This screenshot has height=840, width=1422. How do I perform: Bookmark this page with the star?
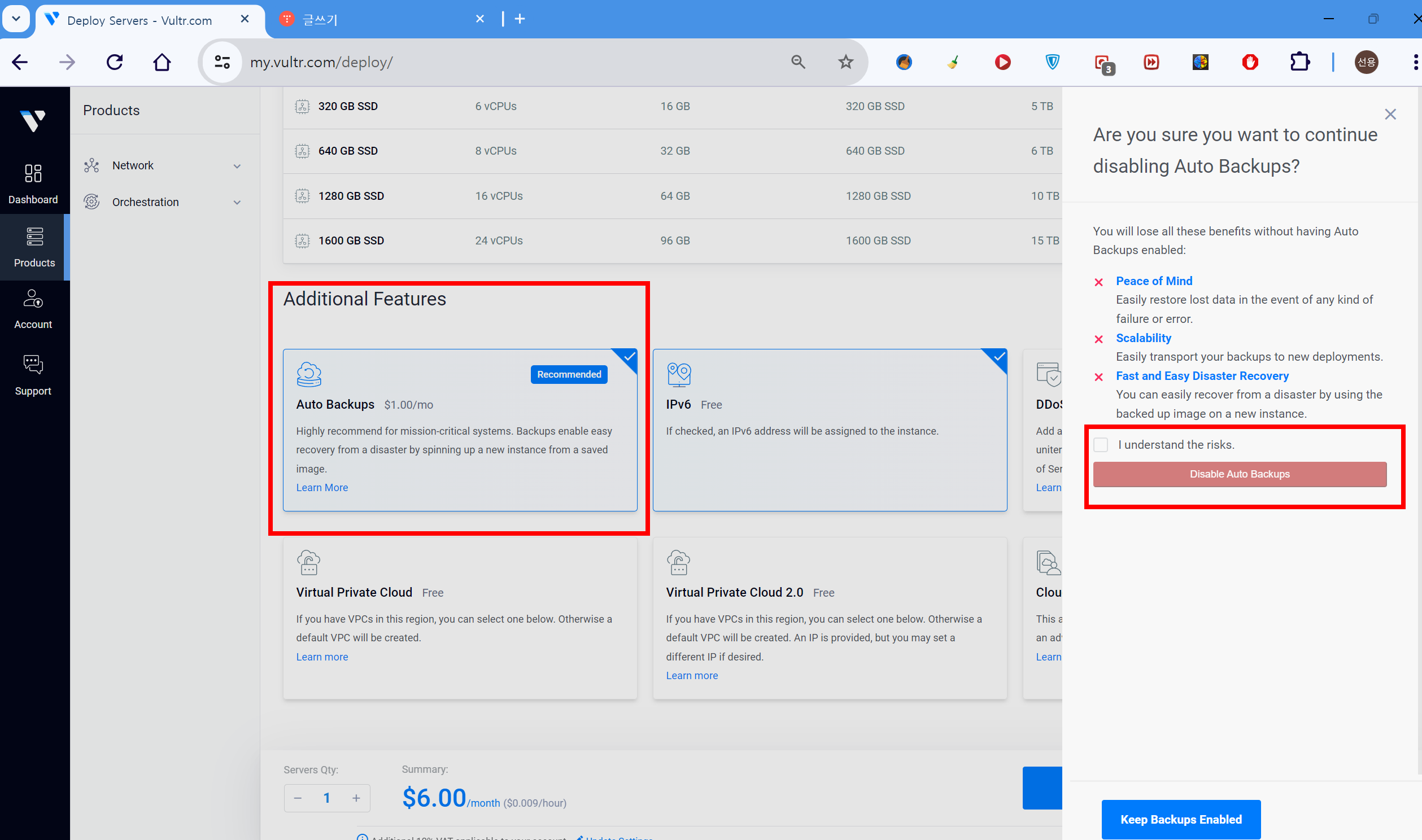point(846,62)
